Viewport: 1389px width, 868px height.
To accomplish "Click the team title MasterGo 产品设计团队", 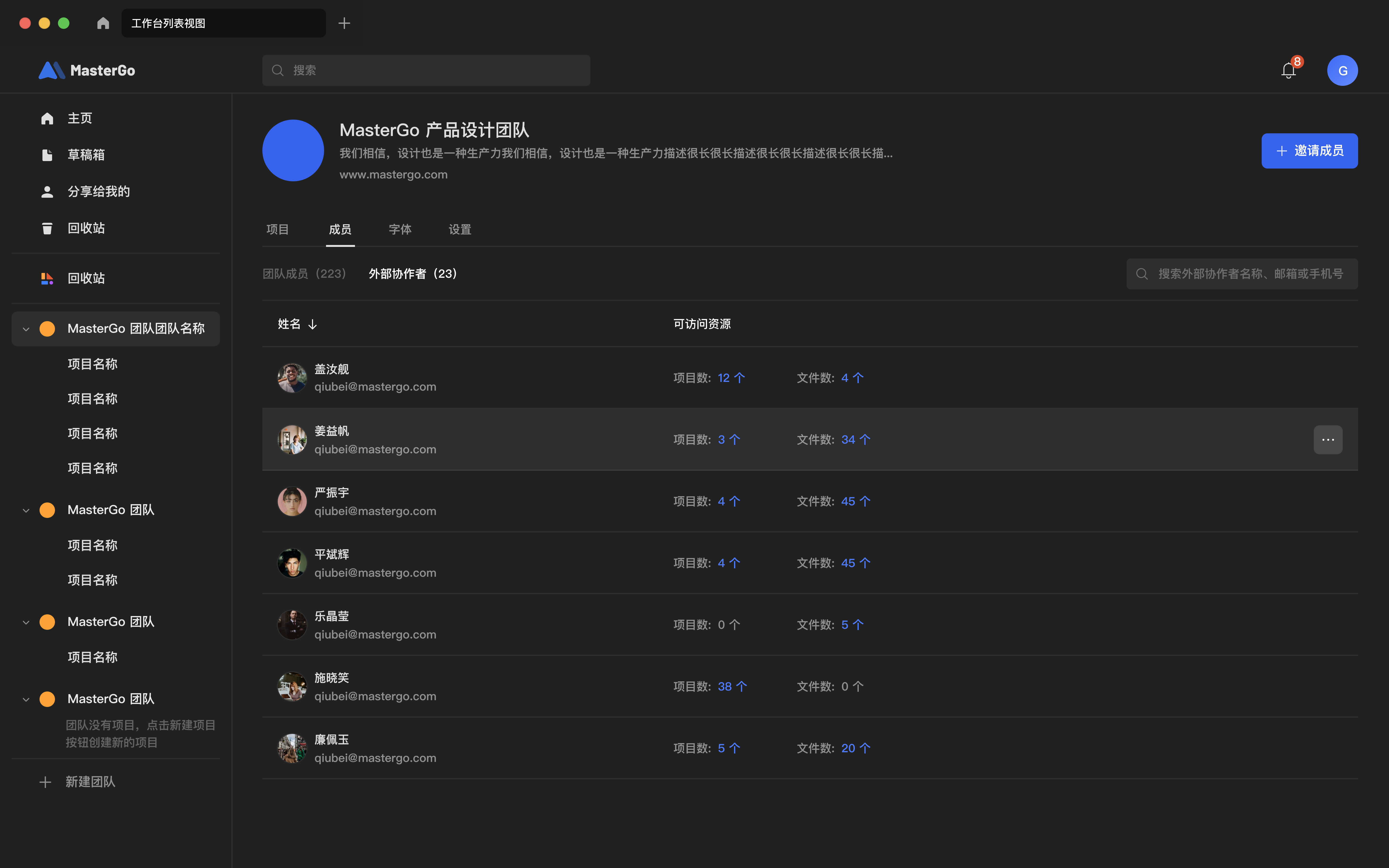I will coord(435,130).
